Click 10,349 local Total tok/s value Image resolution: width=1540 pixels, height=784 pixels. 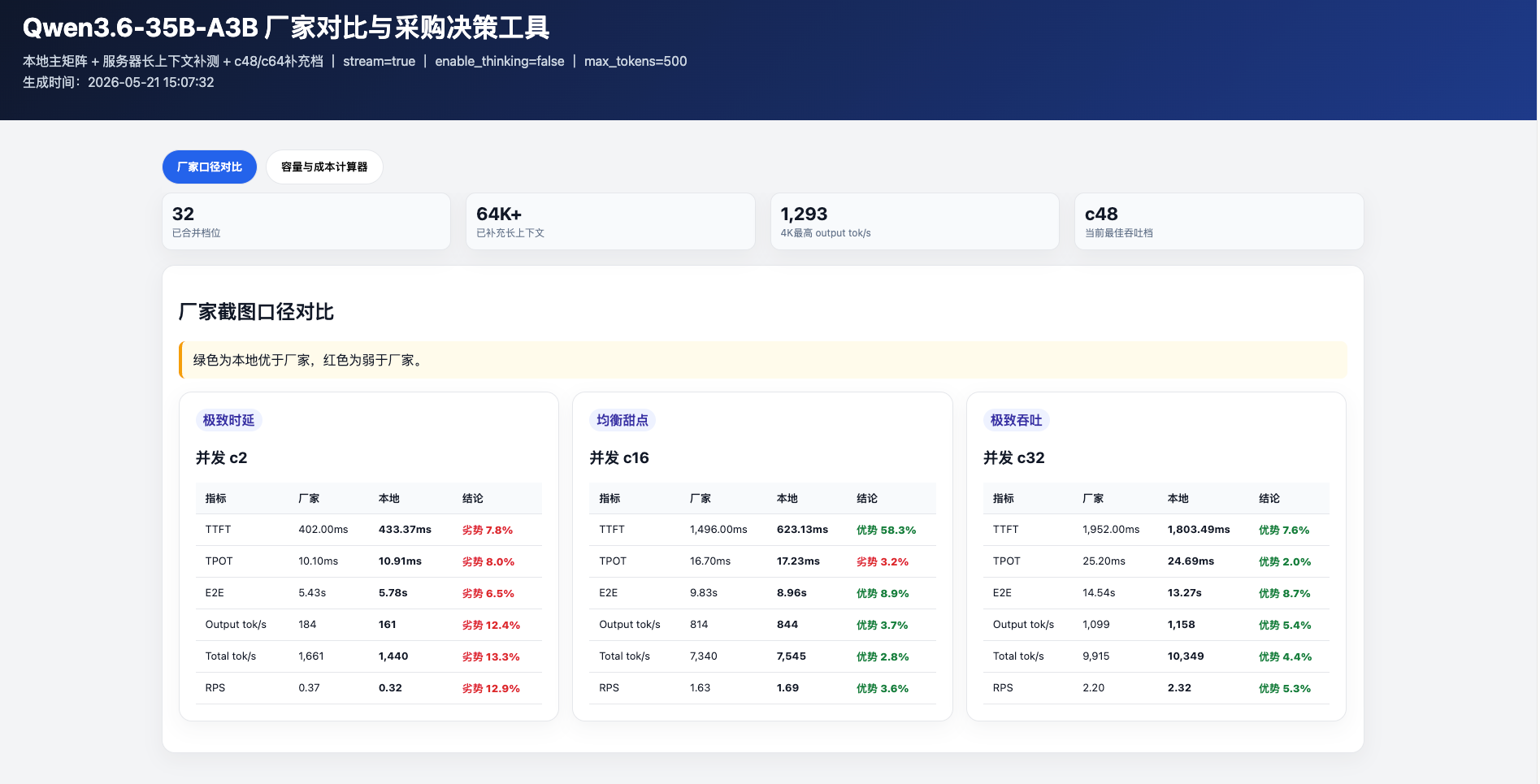(x=1186, y=656)
